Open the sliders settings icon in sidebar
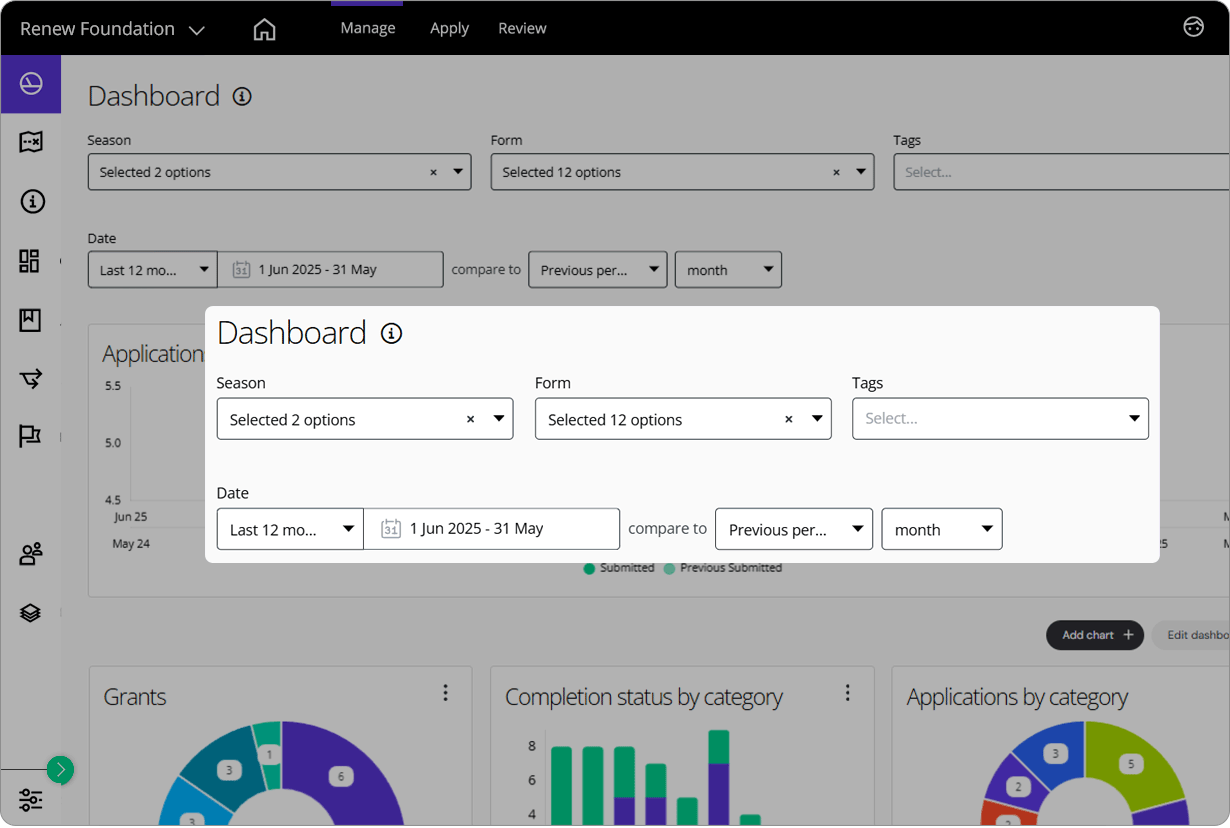 (31, 800)
